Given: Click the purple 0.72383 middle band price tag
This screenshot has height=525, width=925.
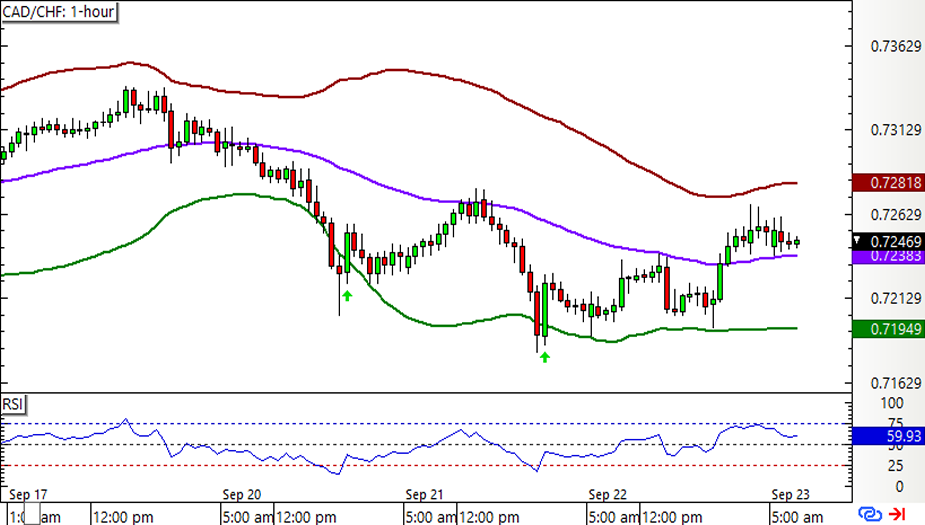Looking at the screenshot, I should 888,257.
